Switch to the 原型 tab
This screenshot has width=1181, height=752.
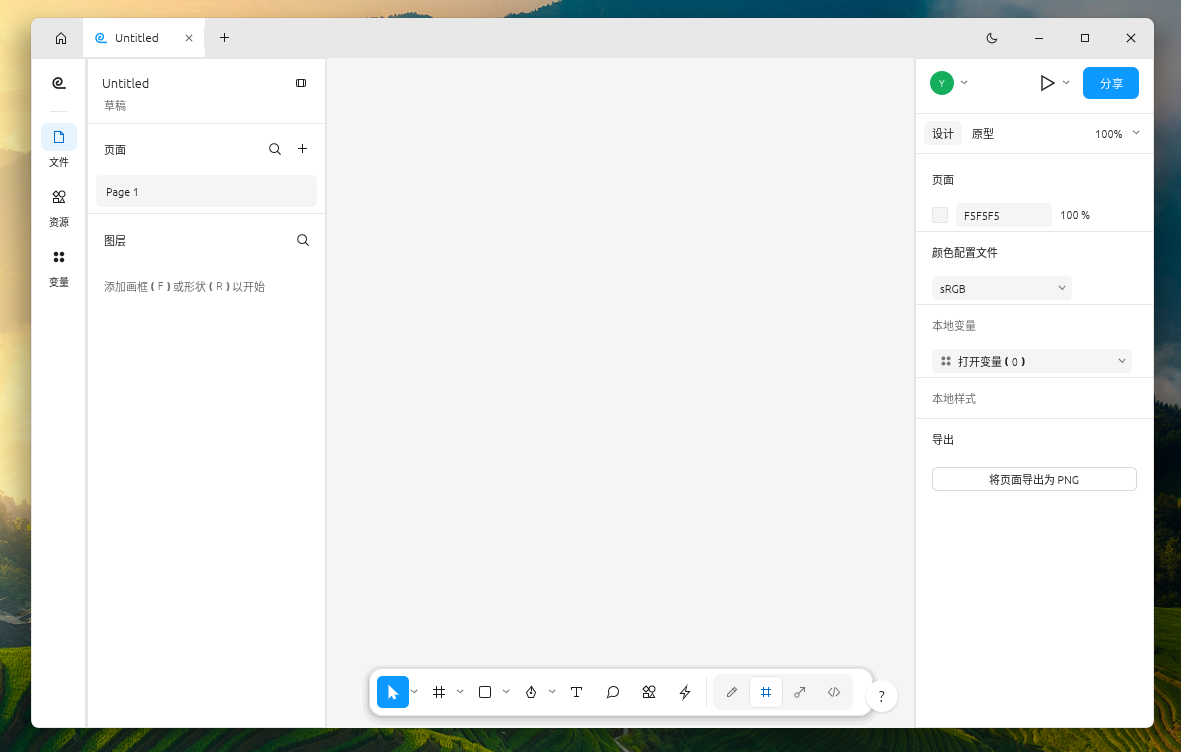983,134
